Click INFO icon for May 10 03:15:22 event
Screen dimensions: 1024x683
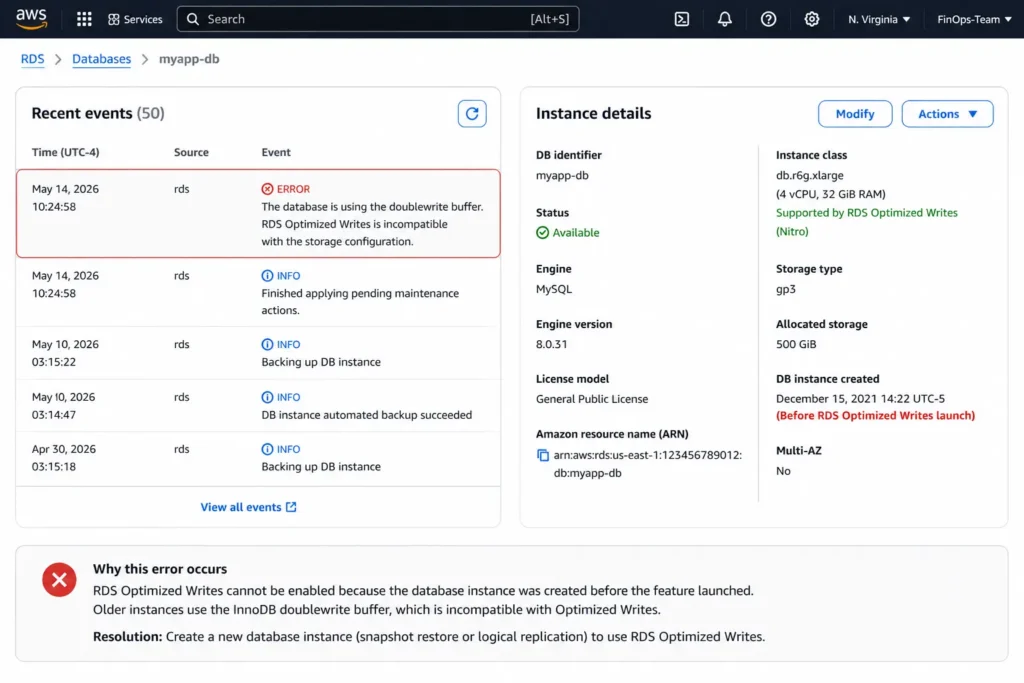(267, 344)
